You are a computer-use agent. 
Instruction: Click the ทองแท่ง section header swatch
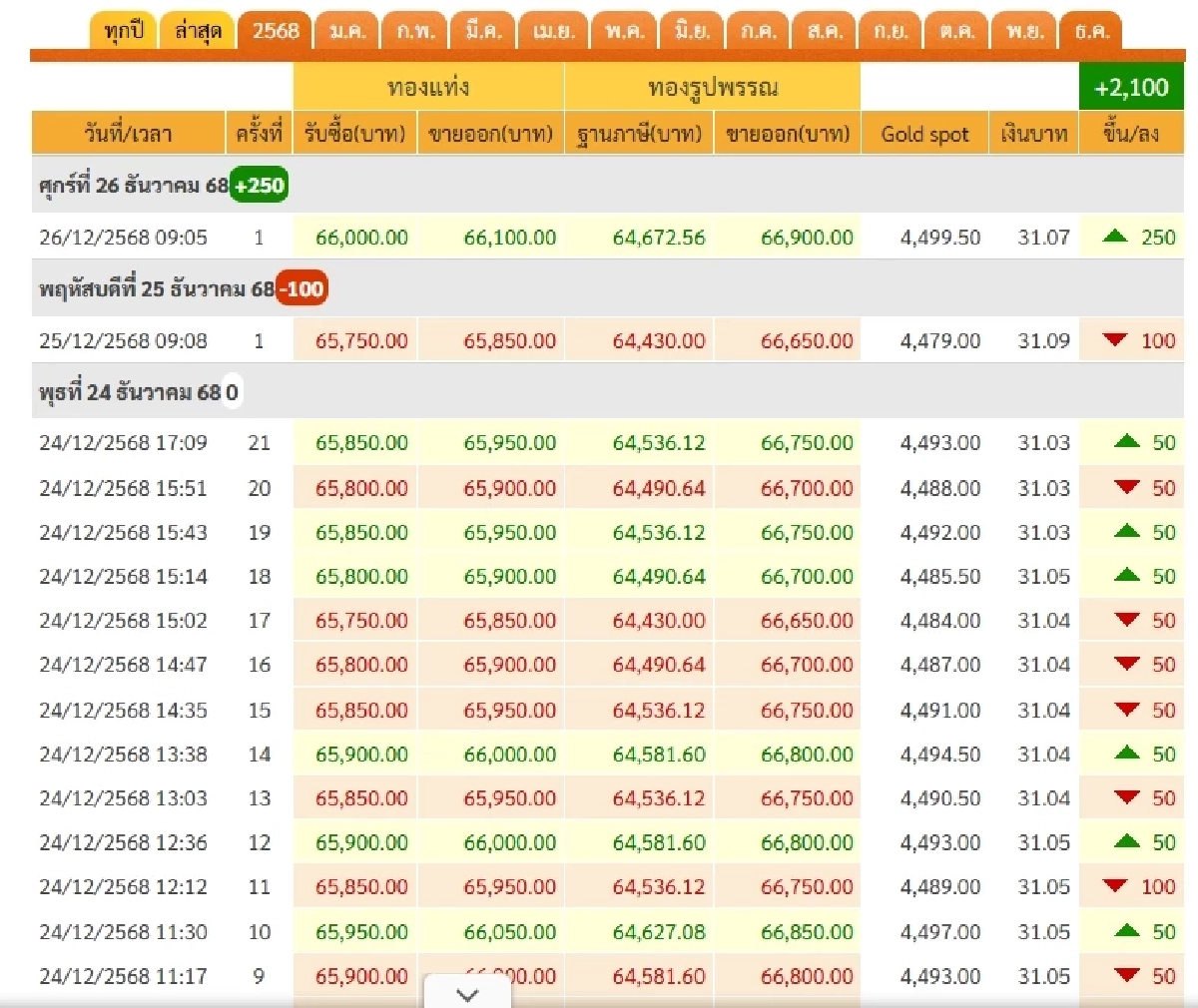tap(427, 88)
